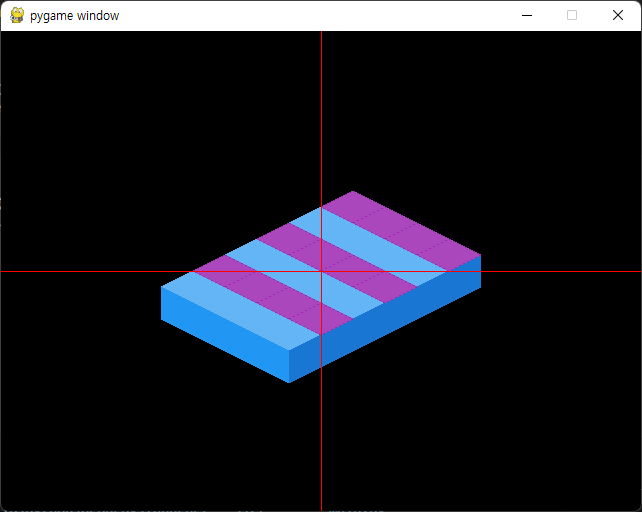Click the disabled maximize button
Viewport: 642px width, 512px height.
pos(572,16)
